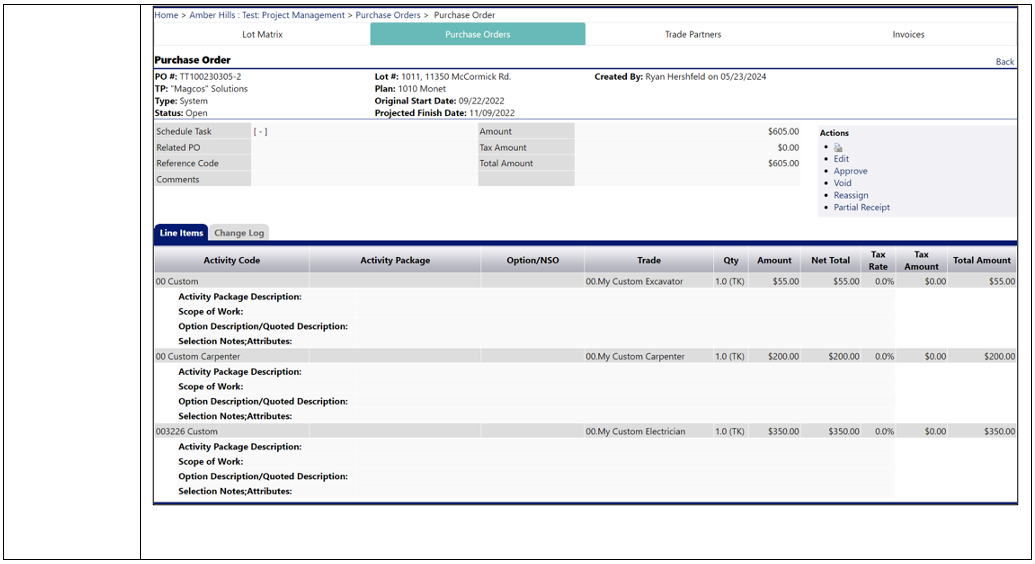Click the Tax Rate column header
Screen dimensions: 1035x564
(878, 260)
